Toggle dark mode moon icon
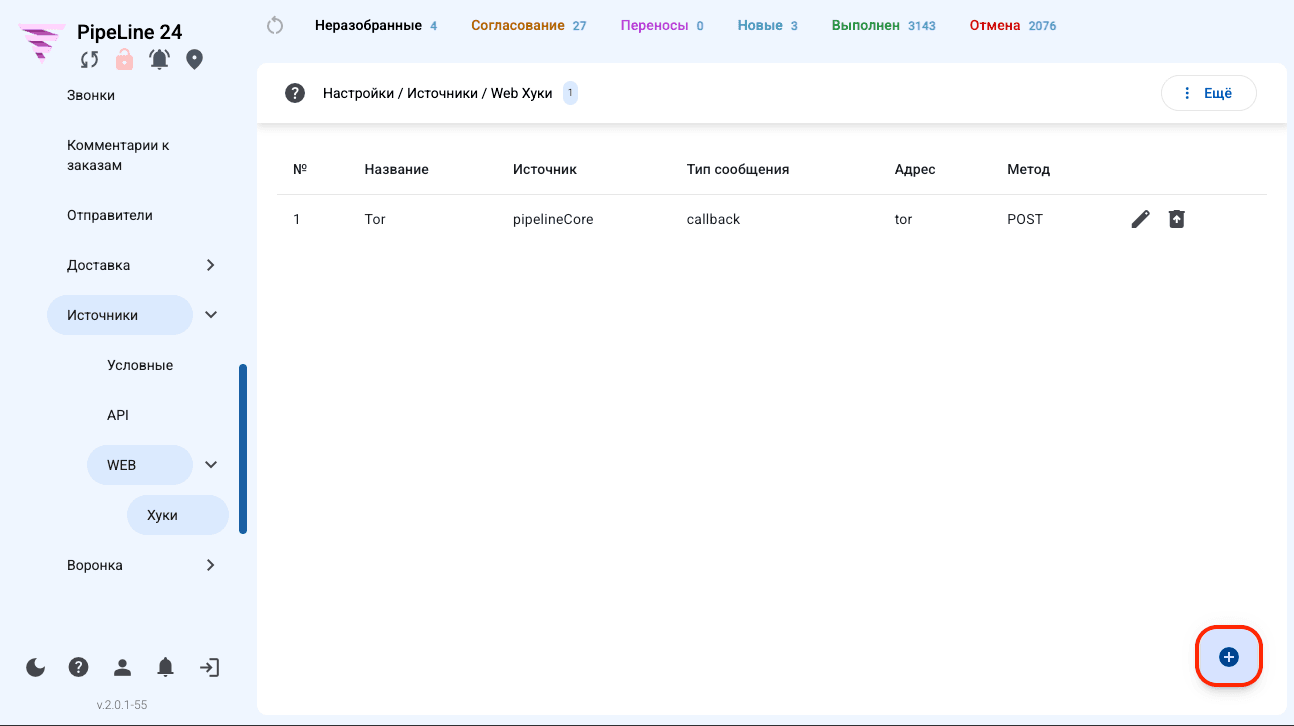The image size is (1294, 726). tap(36, 667)
